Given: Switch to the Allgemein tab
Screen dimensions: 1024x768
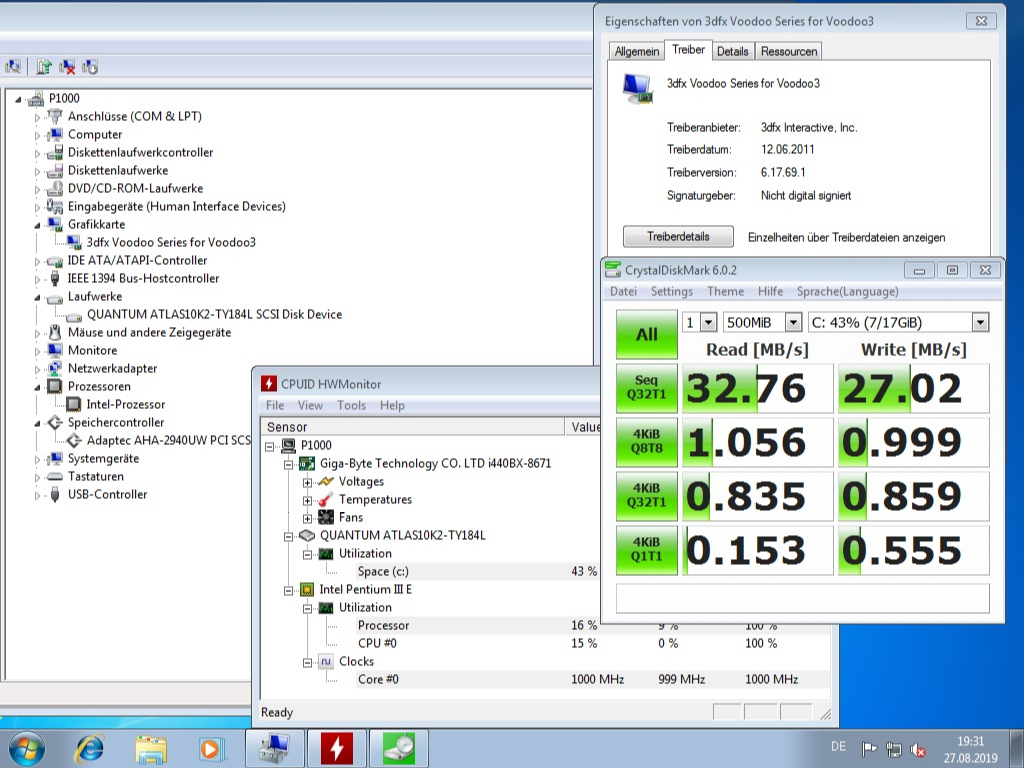Looking at the screenshot, I should pos(637,52).
